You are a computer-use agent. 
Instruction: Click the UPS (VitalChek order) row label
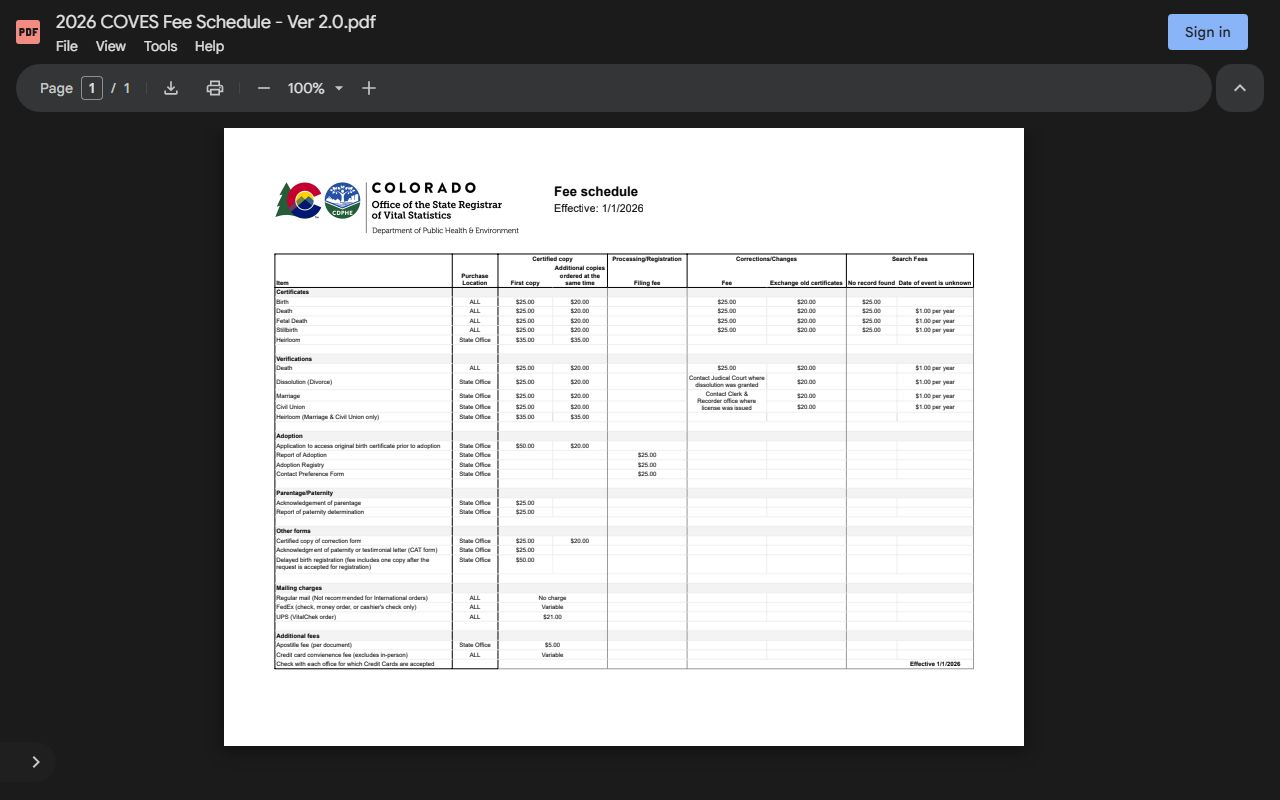(306, 617)
